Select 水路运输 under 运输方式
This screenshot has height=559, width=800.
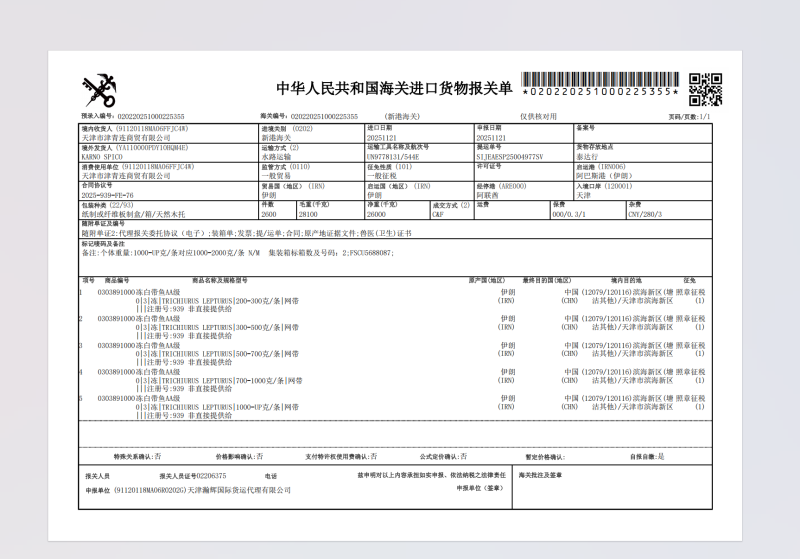click(276, 157)
